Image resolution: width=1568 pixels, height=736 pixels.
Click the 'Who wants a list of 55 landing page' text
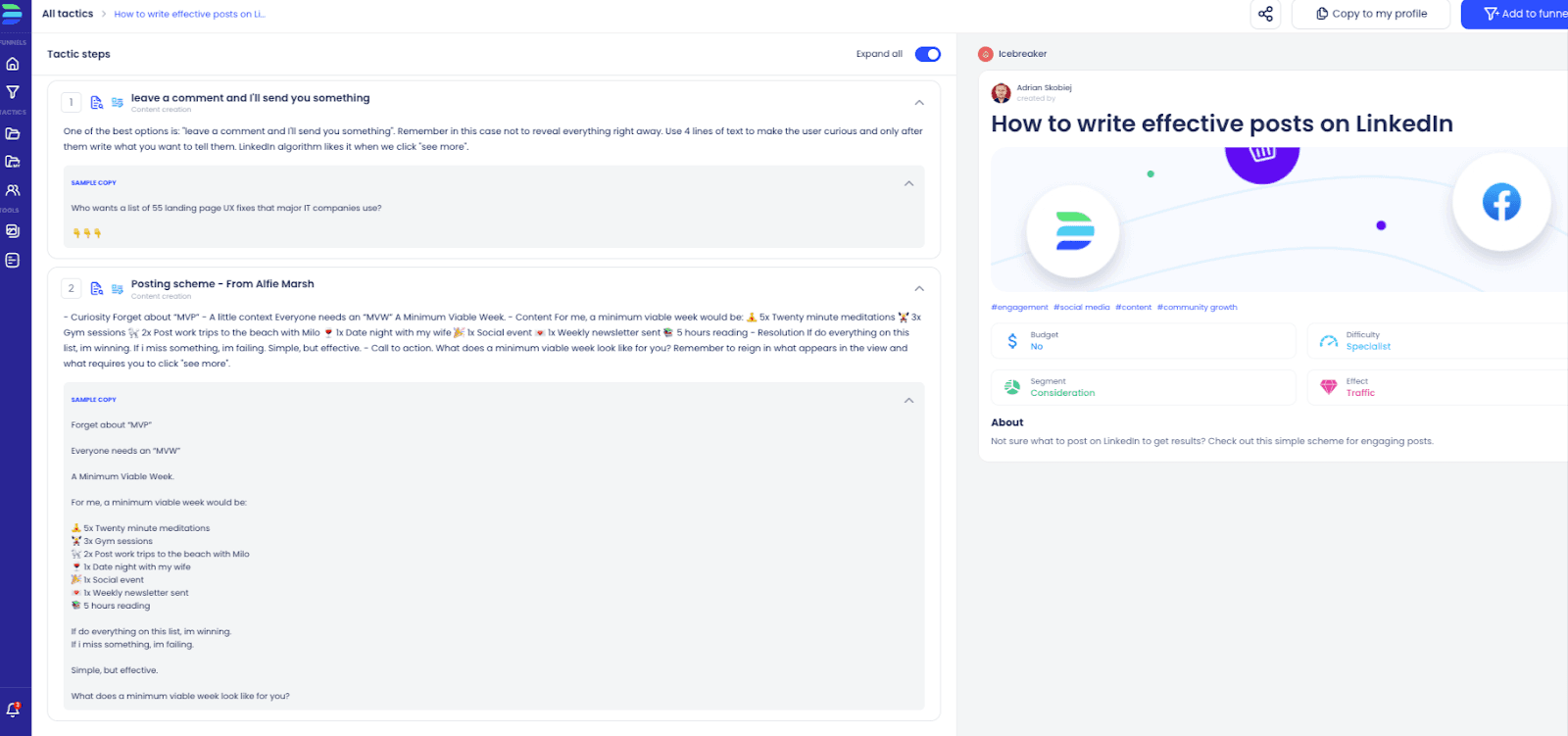pyautogui.click(x=225, y=208)
